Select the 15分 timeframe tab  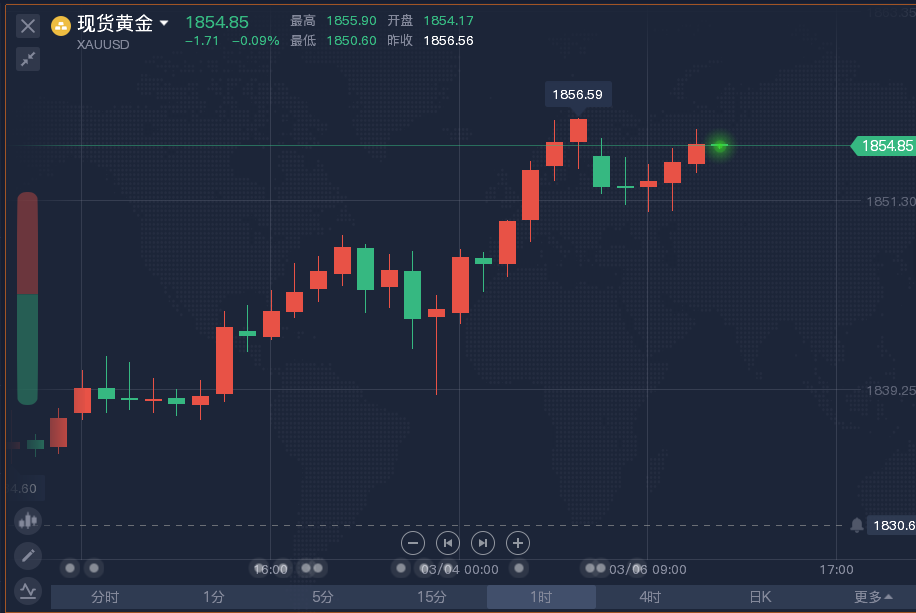pos(432,597)
